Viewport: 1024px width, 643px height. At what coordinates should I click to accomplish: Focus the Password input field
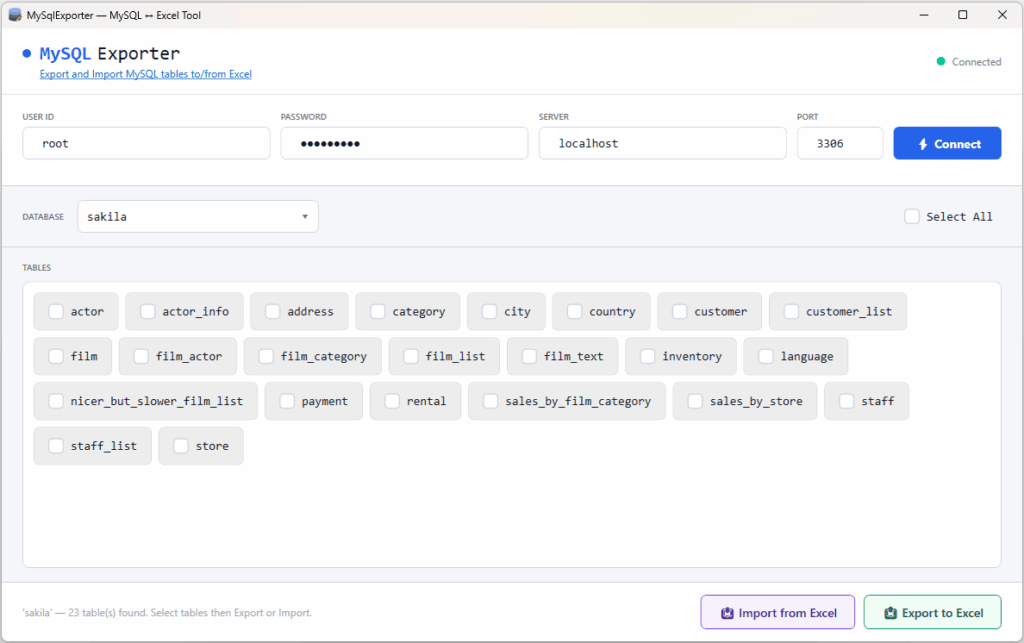coord(404,144)
